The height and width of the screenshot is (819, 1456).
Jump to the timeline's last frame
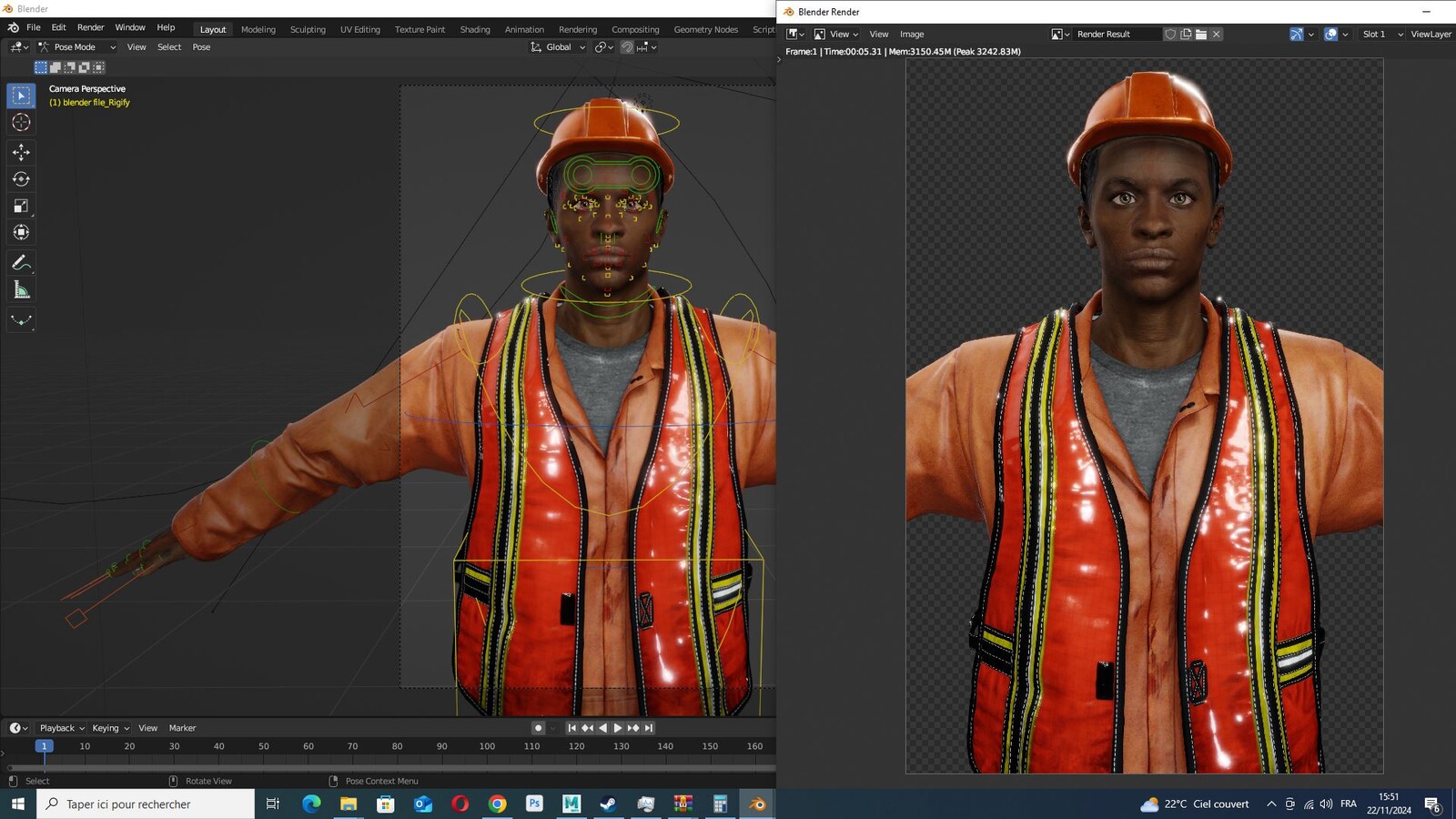(649, 728)
